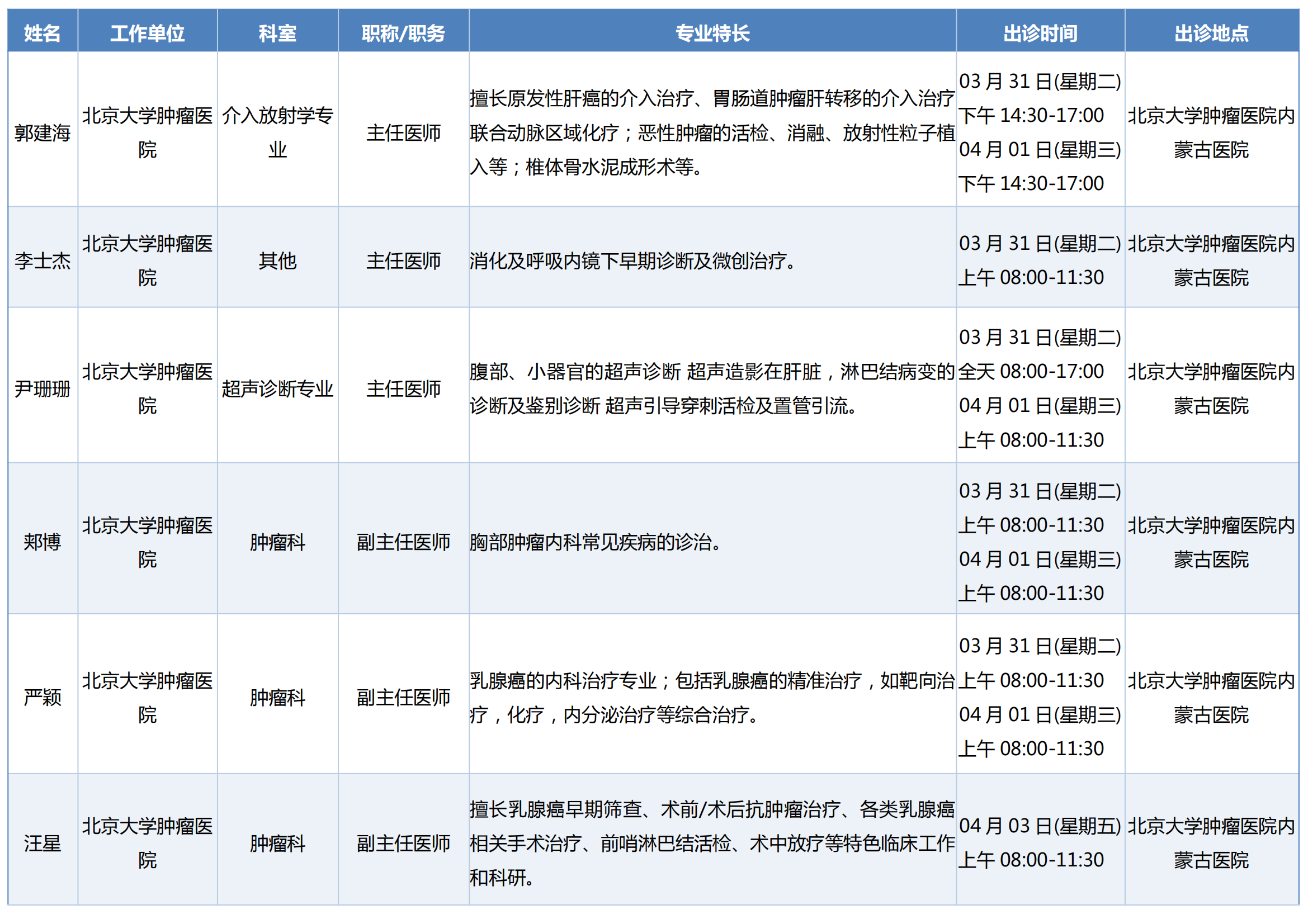The width and height of the screenshot is (1308, 924).
Task: Click the 消化及呼吸内镜 specialty text
Action: pyautogui.click(x=632, y=260)
